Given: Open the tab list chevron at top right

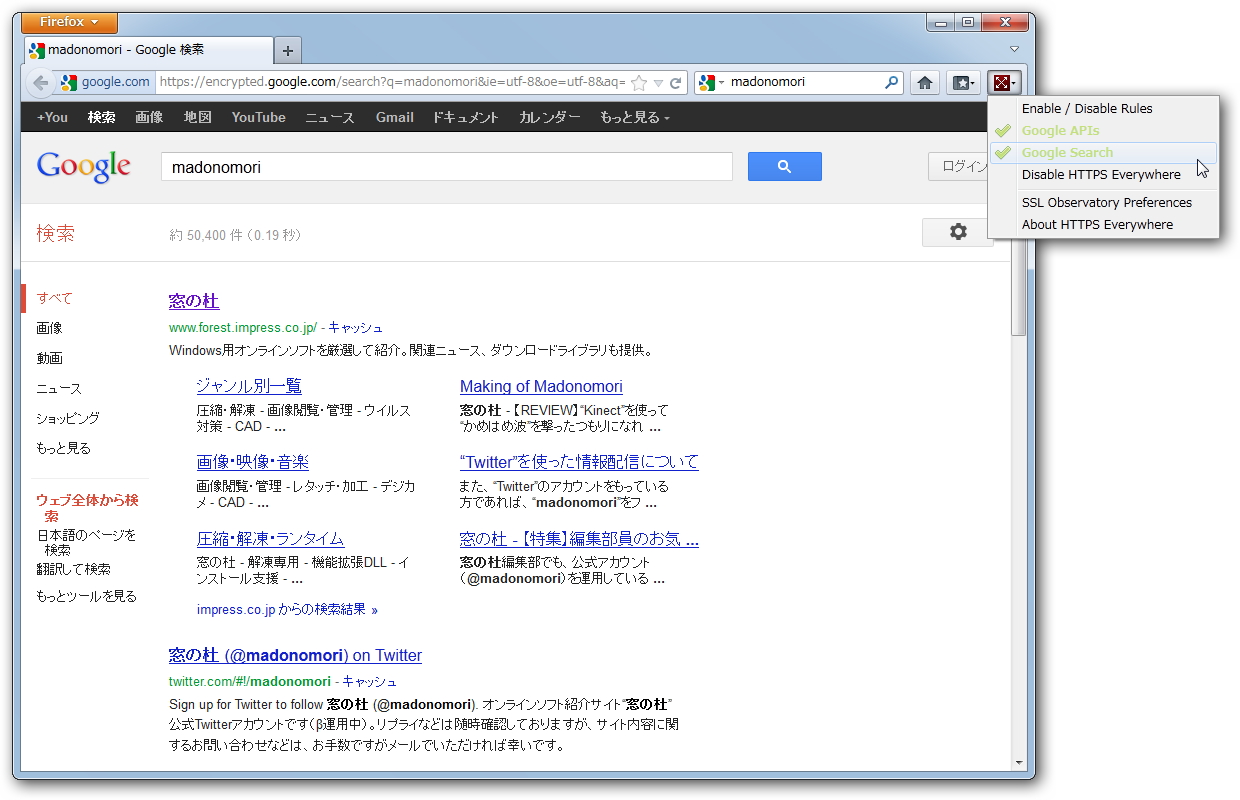Looking at the screenshot, I should click(x=1014, y=50).
